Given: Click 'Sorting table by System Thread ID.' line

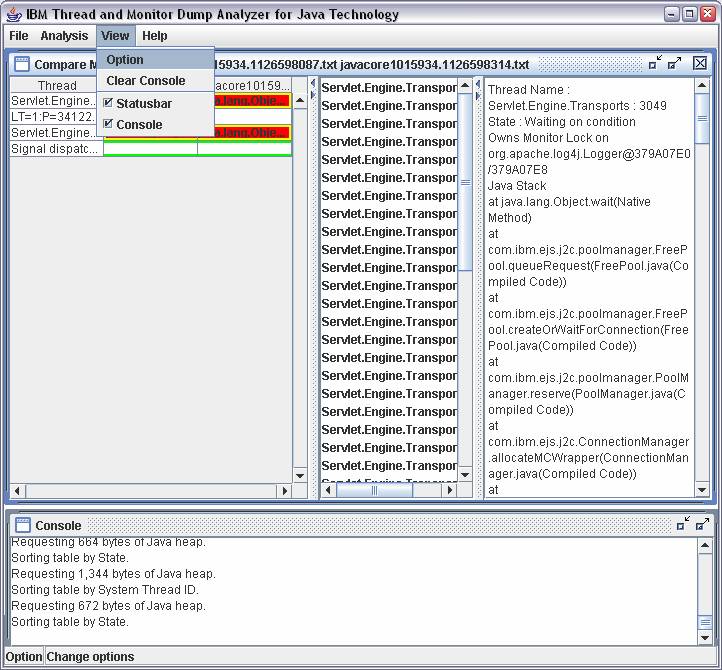Looking at the screenshot, I should click(x=105, y=589).
